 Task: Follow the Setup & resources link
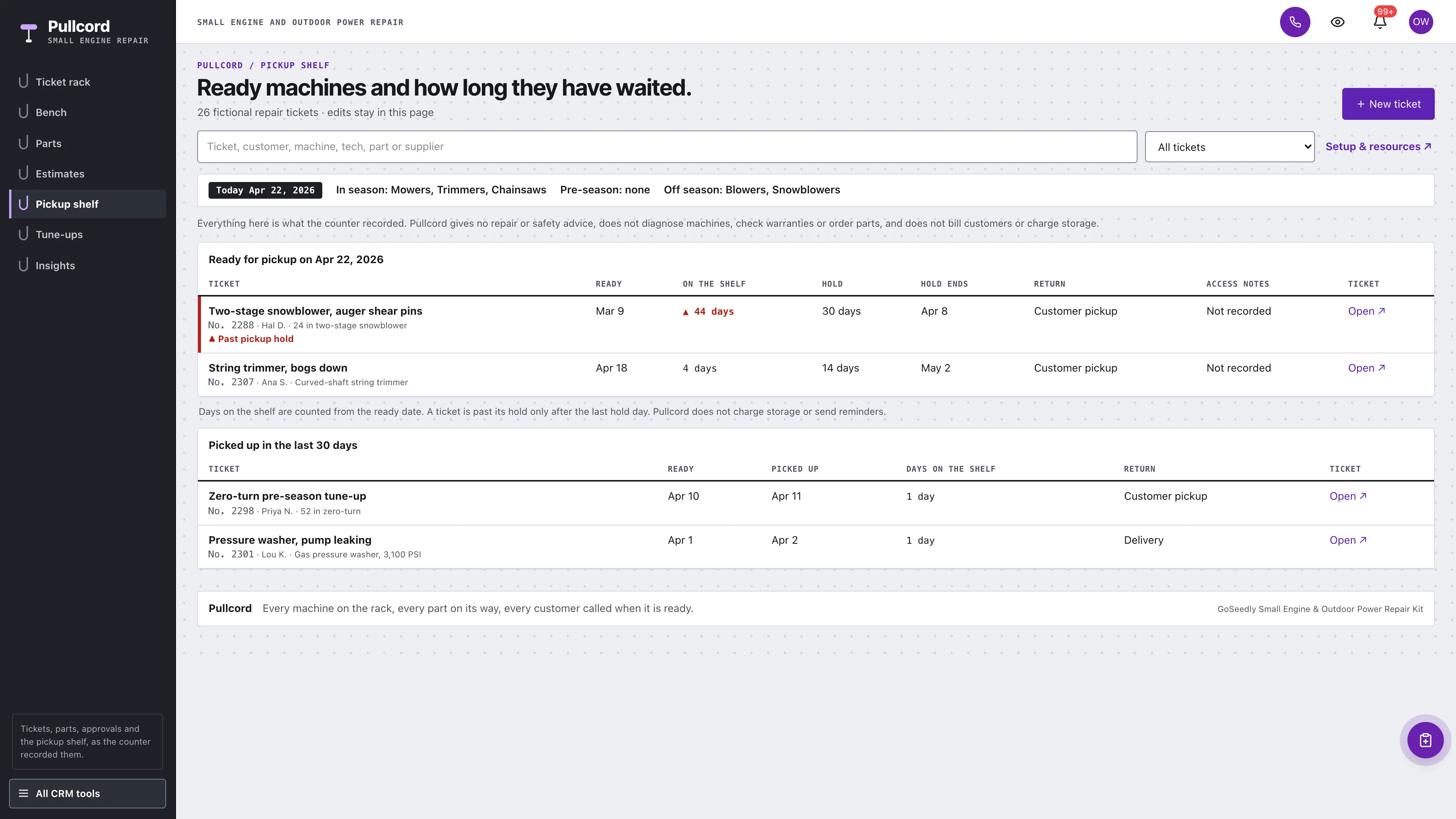[1378, 146]
